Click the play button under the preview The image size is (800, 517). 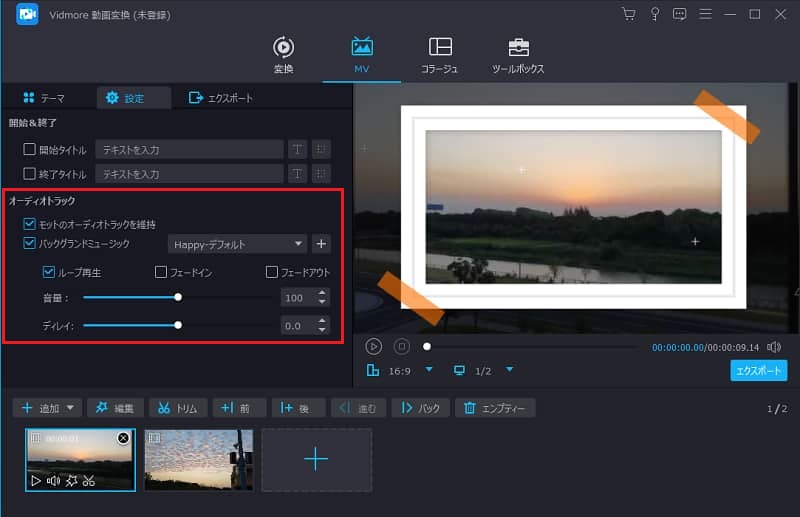tap(373, 347)
